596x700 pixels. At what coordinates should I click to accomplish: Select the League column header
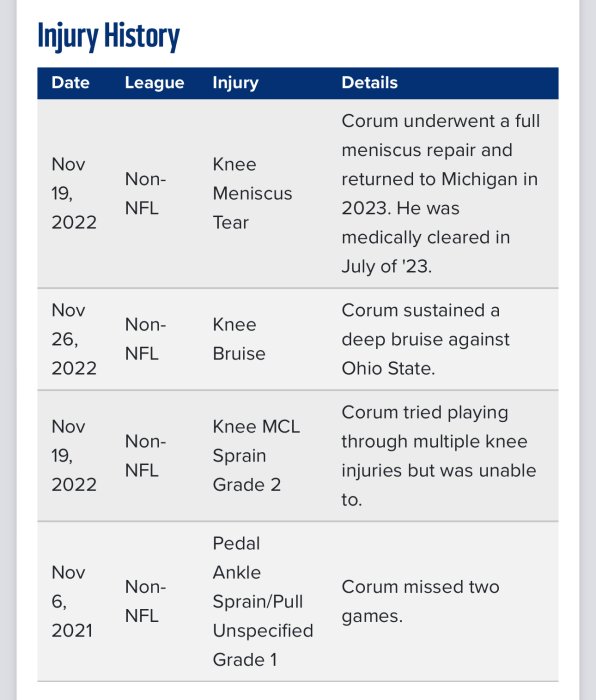(154, 83)
